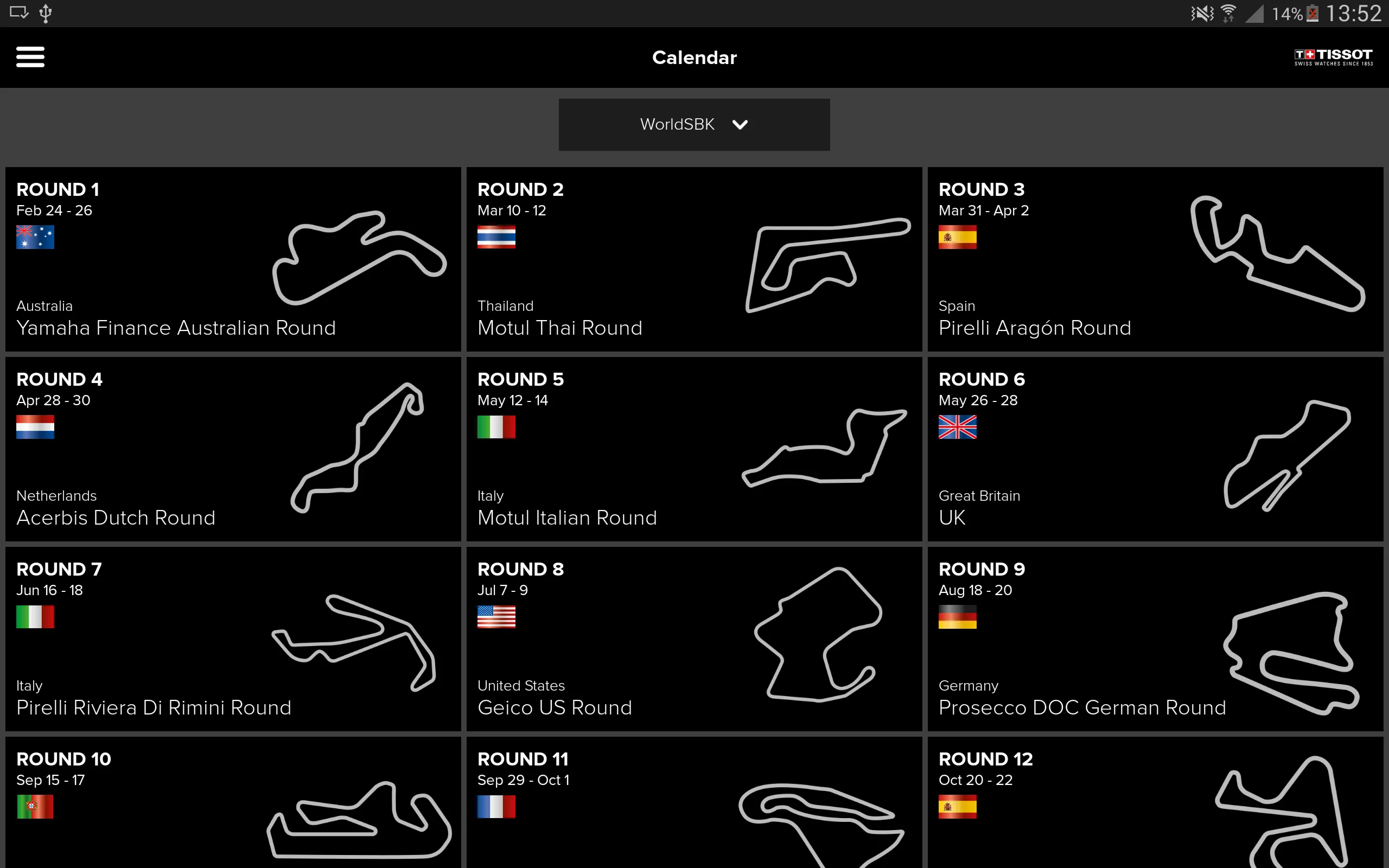1389x868 pixels.
Task: Select the Dutch circuit outline in Round 4
Action: (357, 447)
